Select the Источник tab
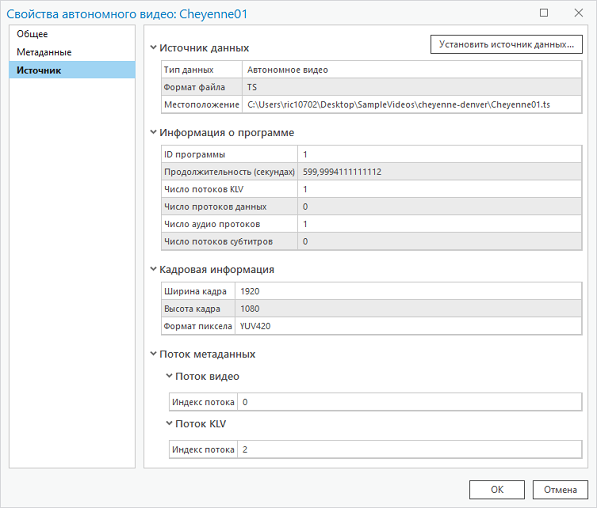Image resolution: width=597 pixels, height=508 pixels. [x=72, y=70]
